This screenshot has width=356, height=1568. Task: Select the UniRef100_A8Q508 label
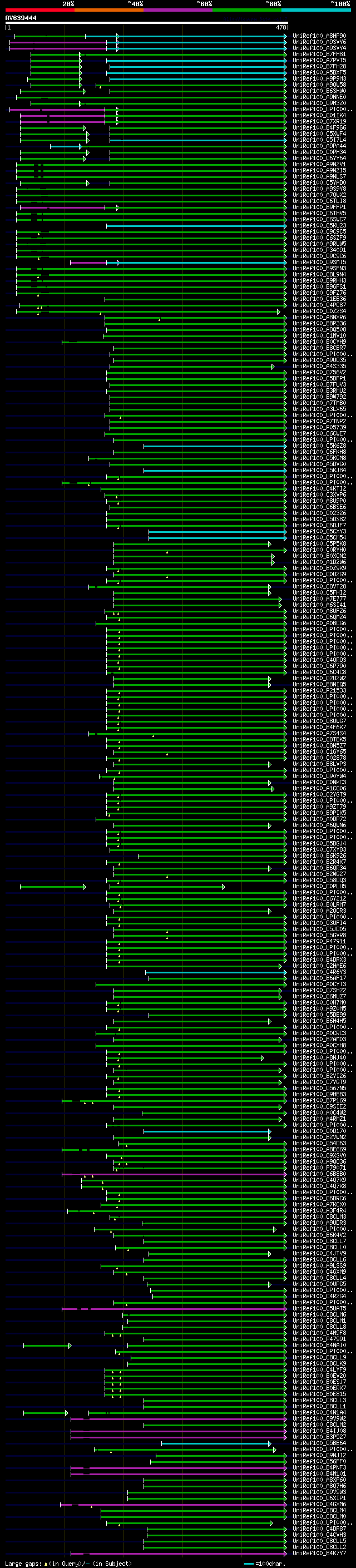click(x=319, y=329)
